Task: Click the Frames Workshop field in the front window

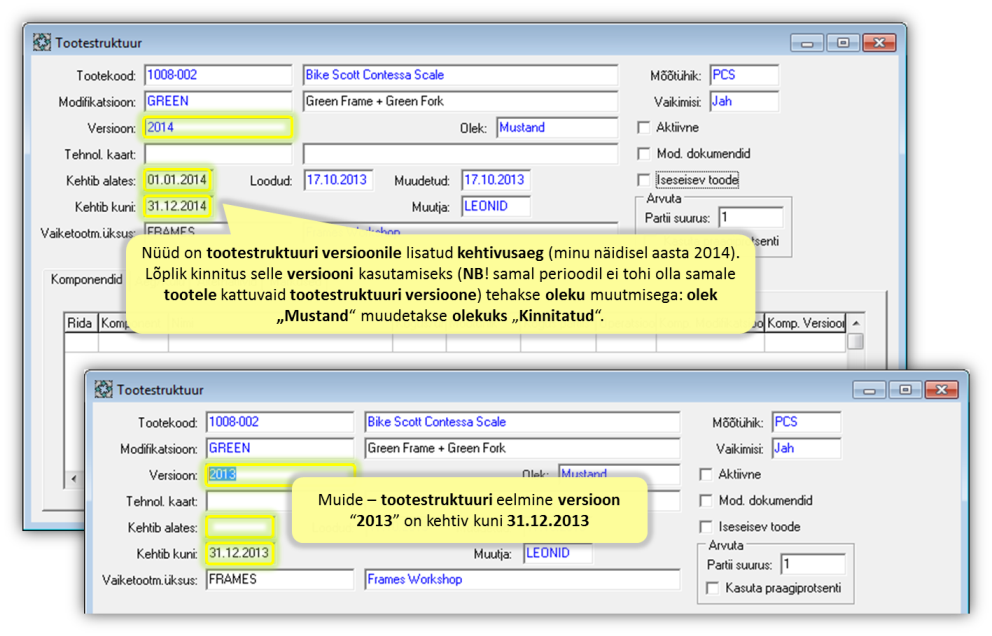Action: [523, 579]
